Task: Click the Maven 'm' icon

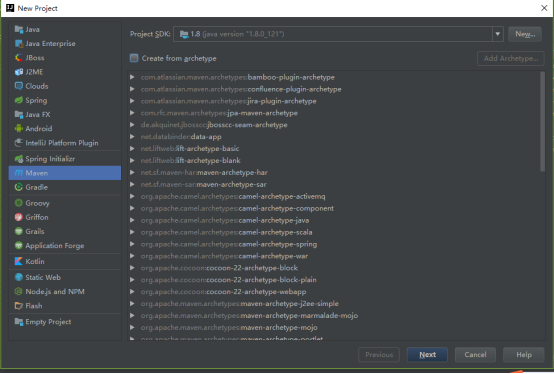Action: pyautogui.click(x=19, y=173)
